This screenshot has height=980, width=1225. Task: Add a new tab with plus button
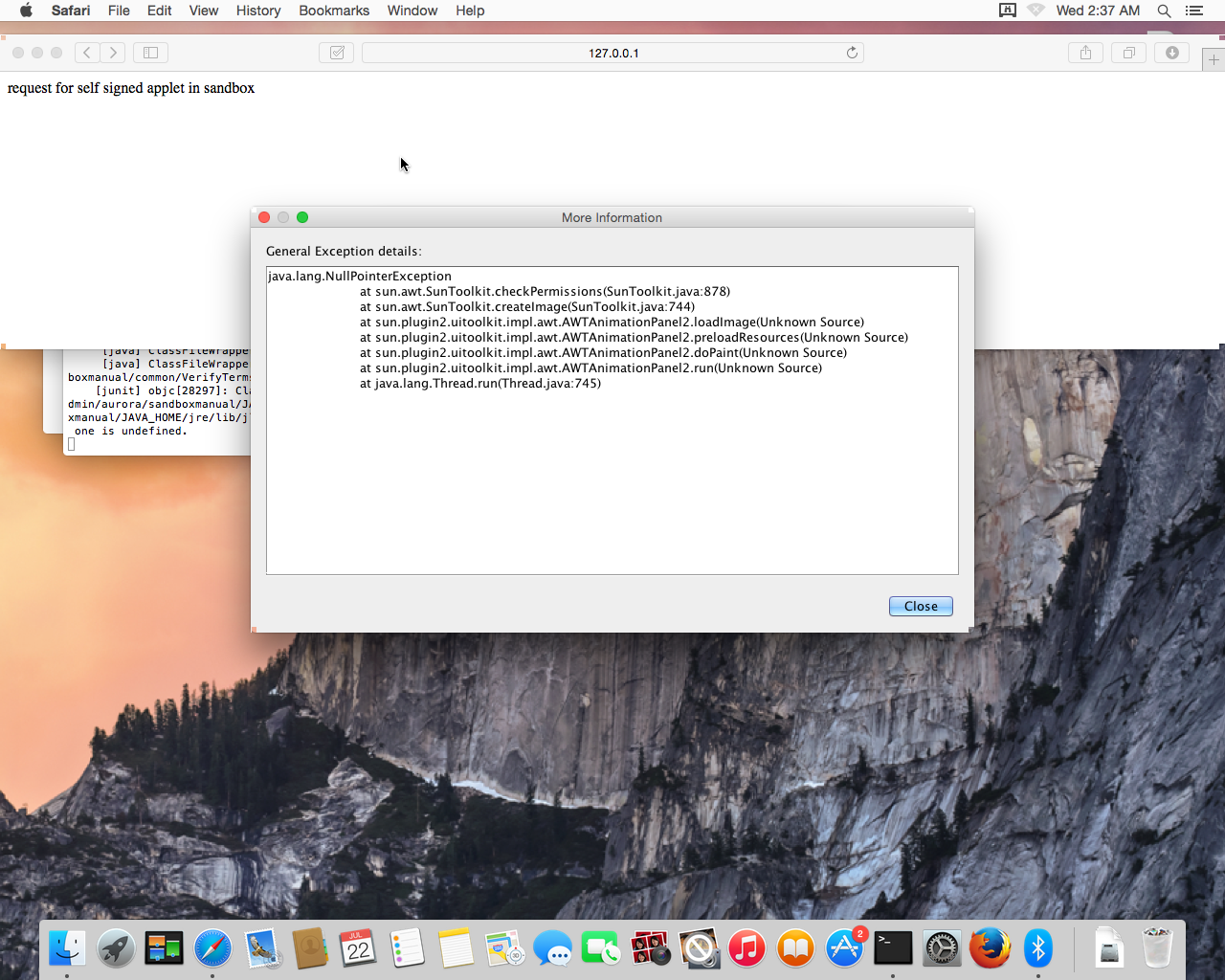pyautogui.click(x=1214, y=60)
